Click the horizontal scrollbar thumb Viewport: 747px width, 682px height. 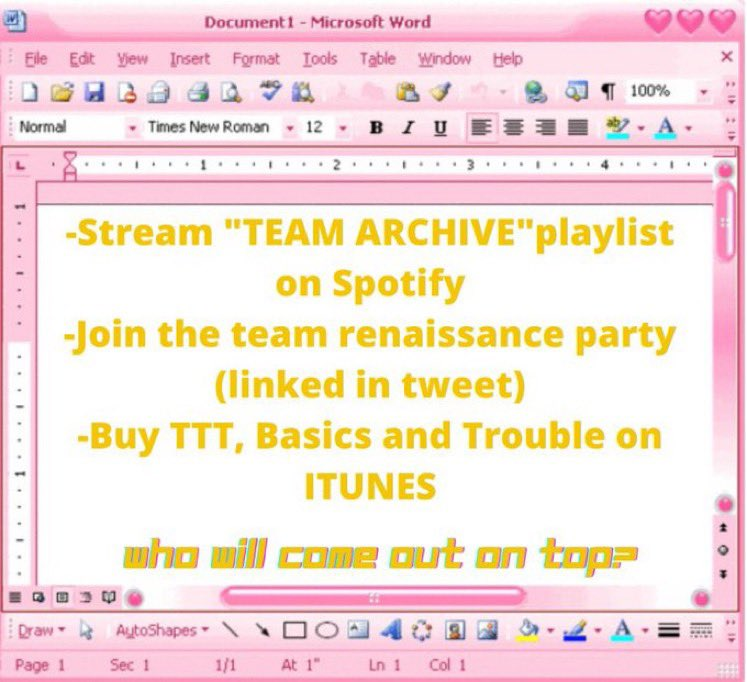point(374,597)
